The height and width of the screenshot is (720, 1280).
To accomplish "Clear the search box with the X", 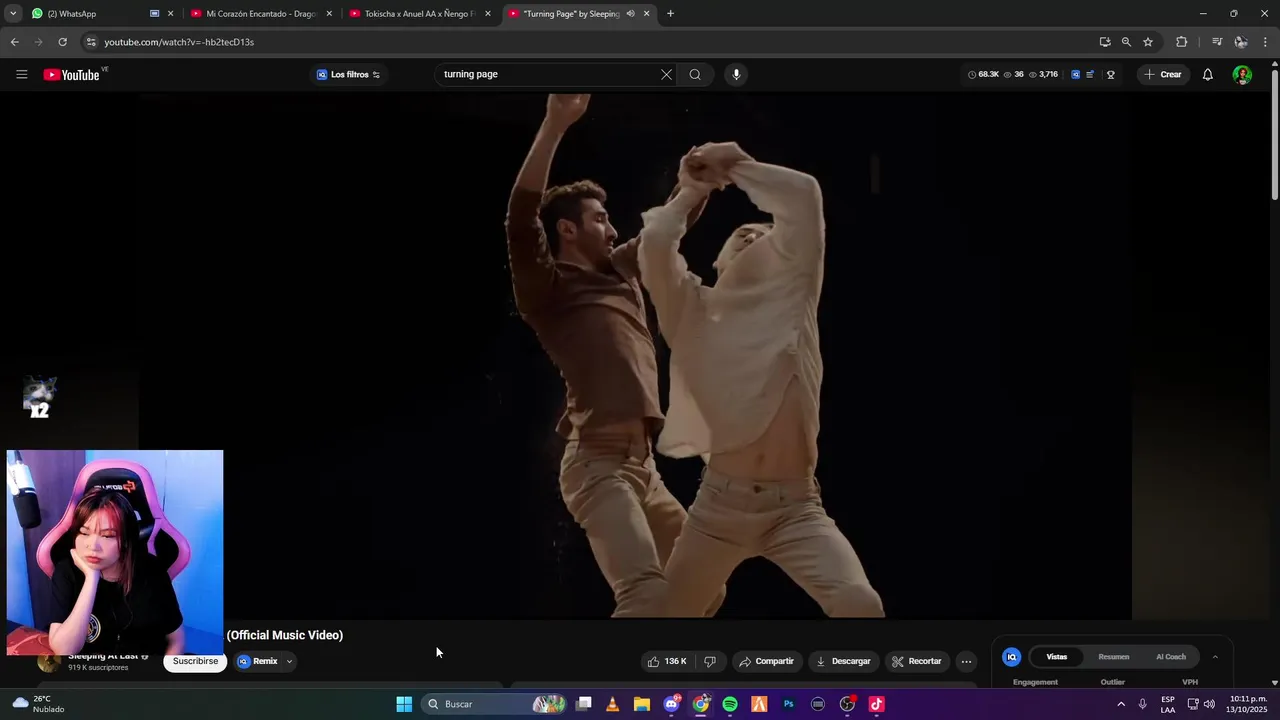I will click(666, 75).
